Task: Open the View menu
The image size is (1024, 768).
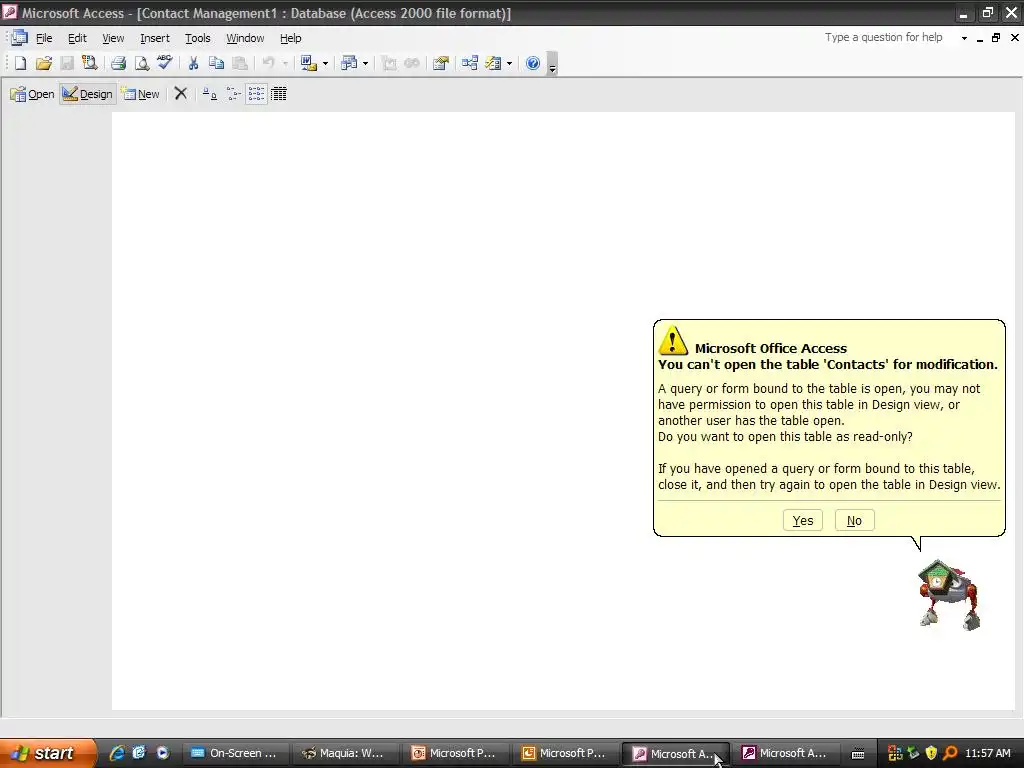Action: 113,38
